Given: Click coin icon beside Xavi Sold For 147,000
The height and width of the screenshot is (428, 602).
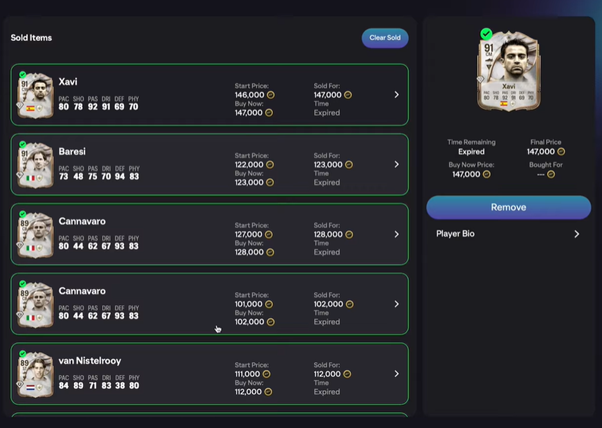Looking at the screenshot, I should point(348,95).
